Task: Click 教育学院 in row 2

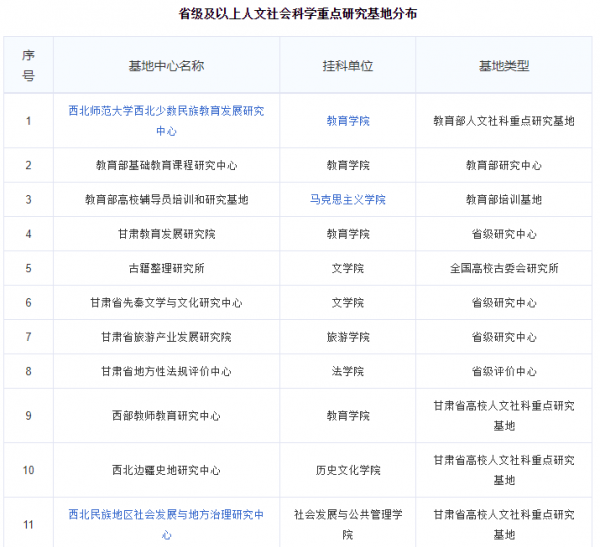Action: (348, 165)
